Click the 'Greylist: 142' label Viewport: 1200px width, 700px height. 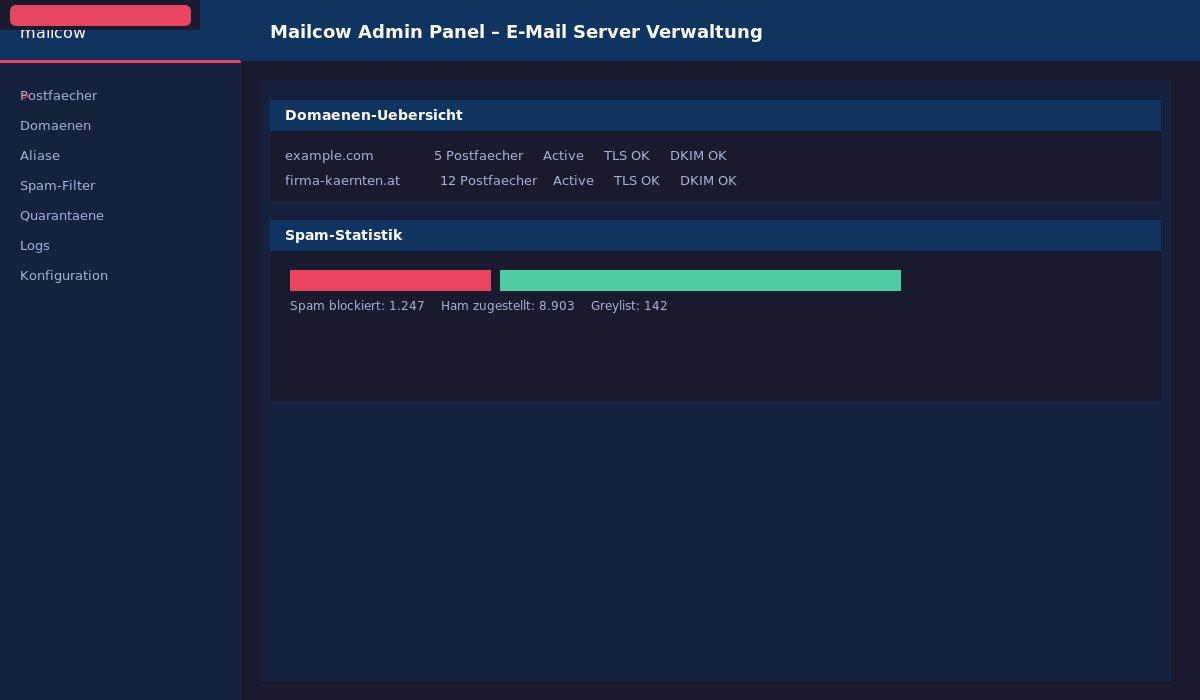(x=629, y=306)
